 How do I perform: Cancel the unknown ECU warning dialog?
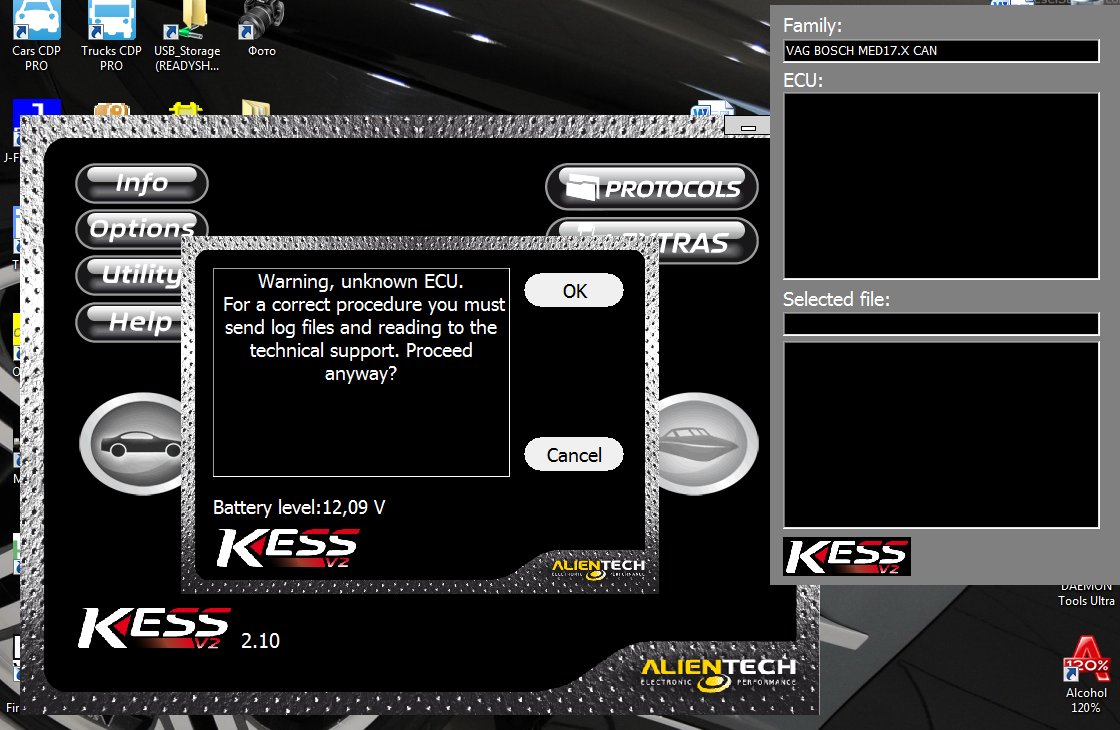574,455
